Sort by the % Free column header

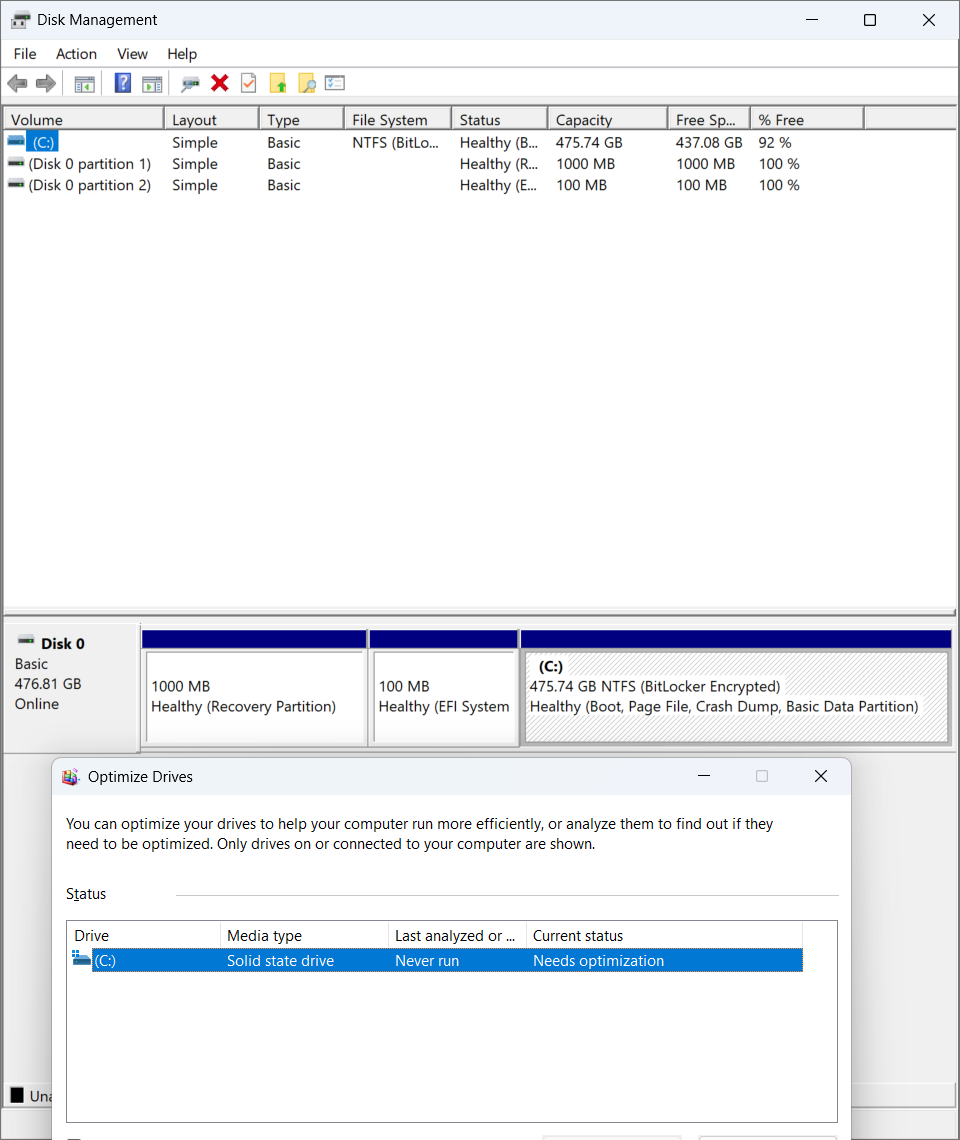pyautogui.click(x=807, y=119)
